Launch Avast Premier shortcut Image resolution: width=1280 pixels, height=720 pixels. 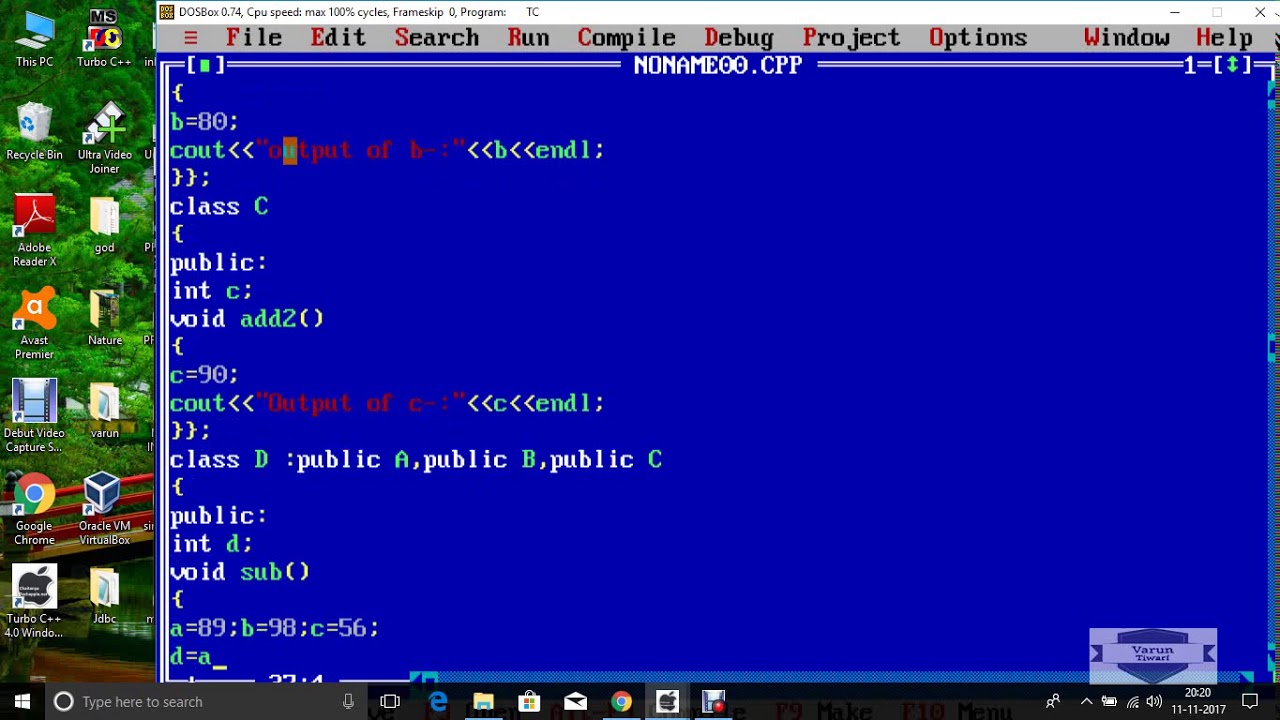(34, 325)
